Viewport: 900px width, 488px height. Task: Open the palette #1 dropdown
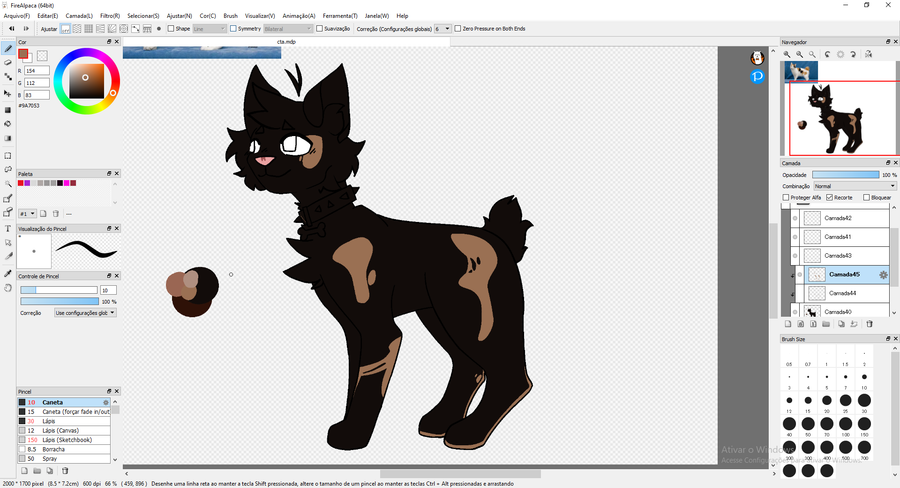point(28,214)
